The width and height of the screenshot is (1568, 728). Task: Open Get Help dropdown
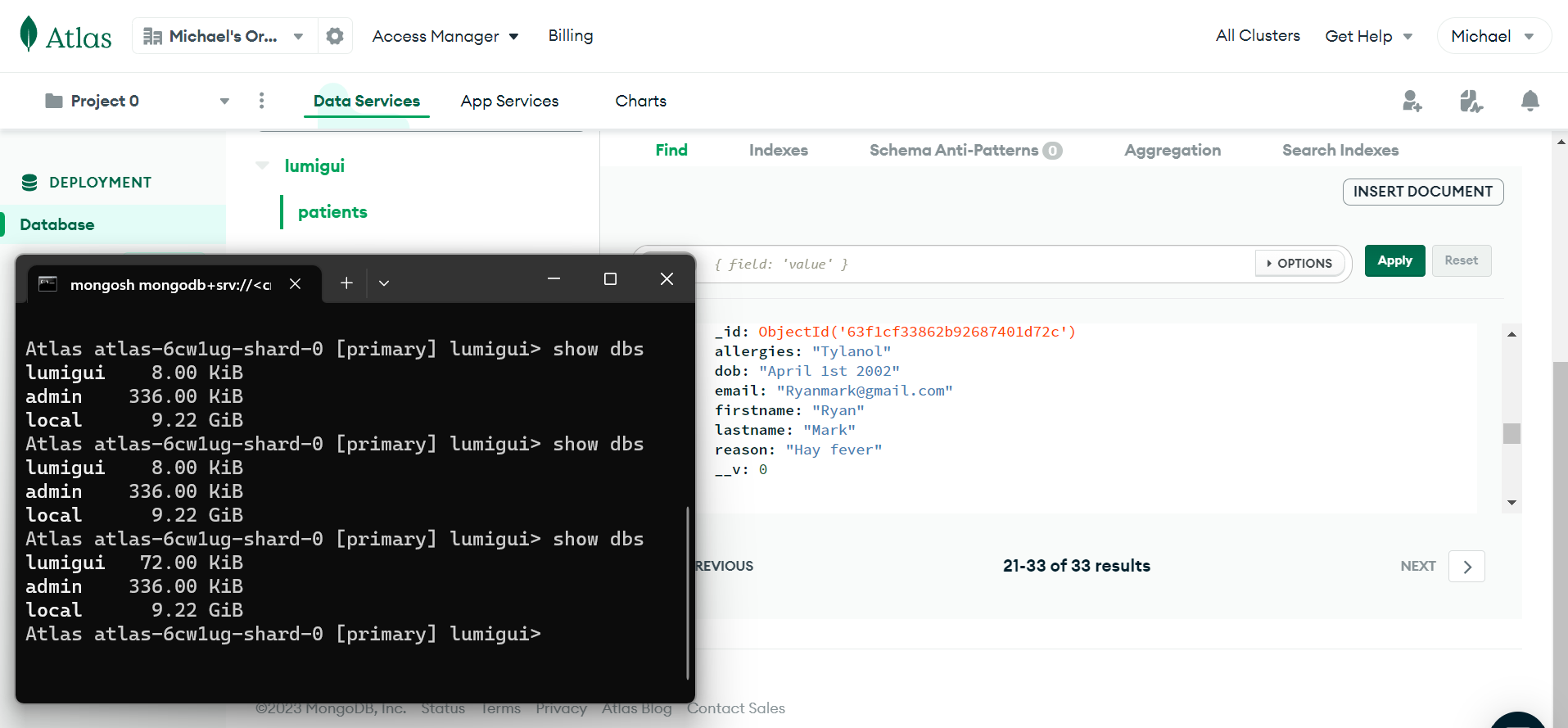coord(1368,36)
